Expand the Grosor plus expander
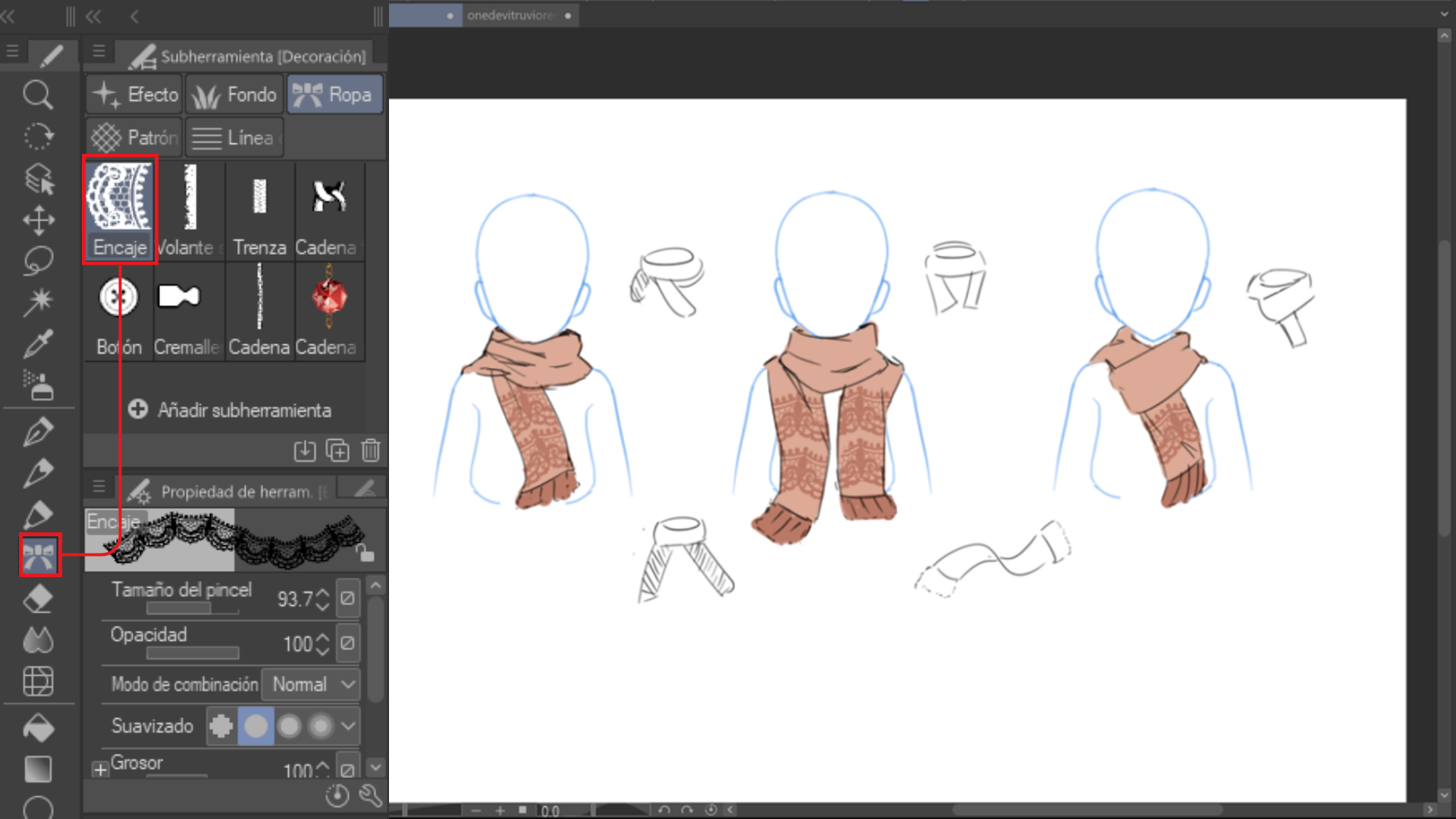Image resolution: width=1456 pixels, height=819 pixels. (100, 770)
